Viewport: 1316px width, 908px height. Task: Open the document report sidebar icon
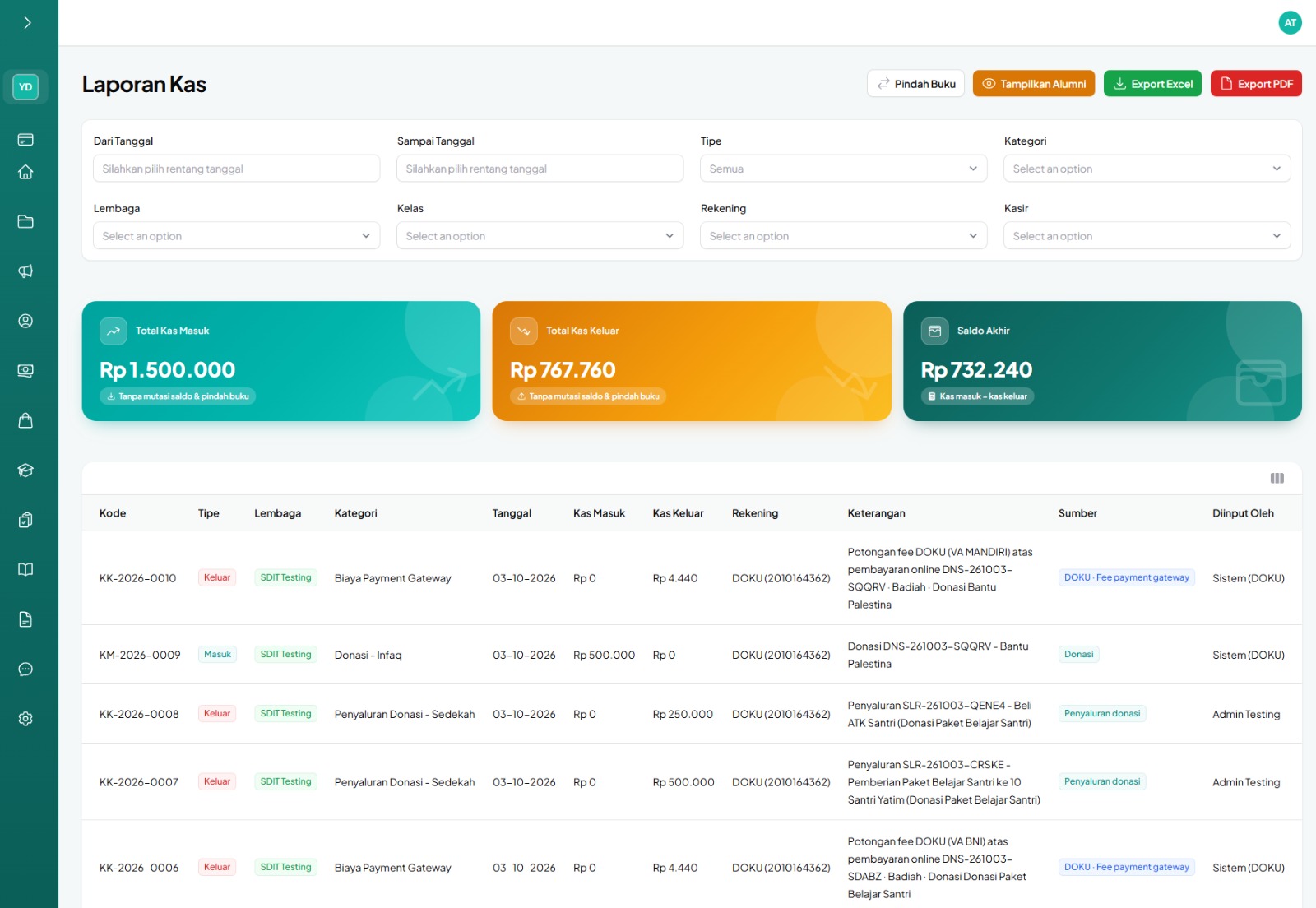[25, 619]
